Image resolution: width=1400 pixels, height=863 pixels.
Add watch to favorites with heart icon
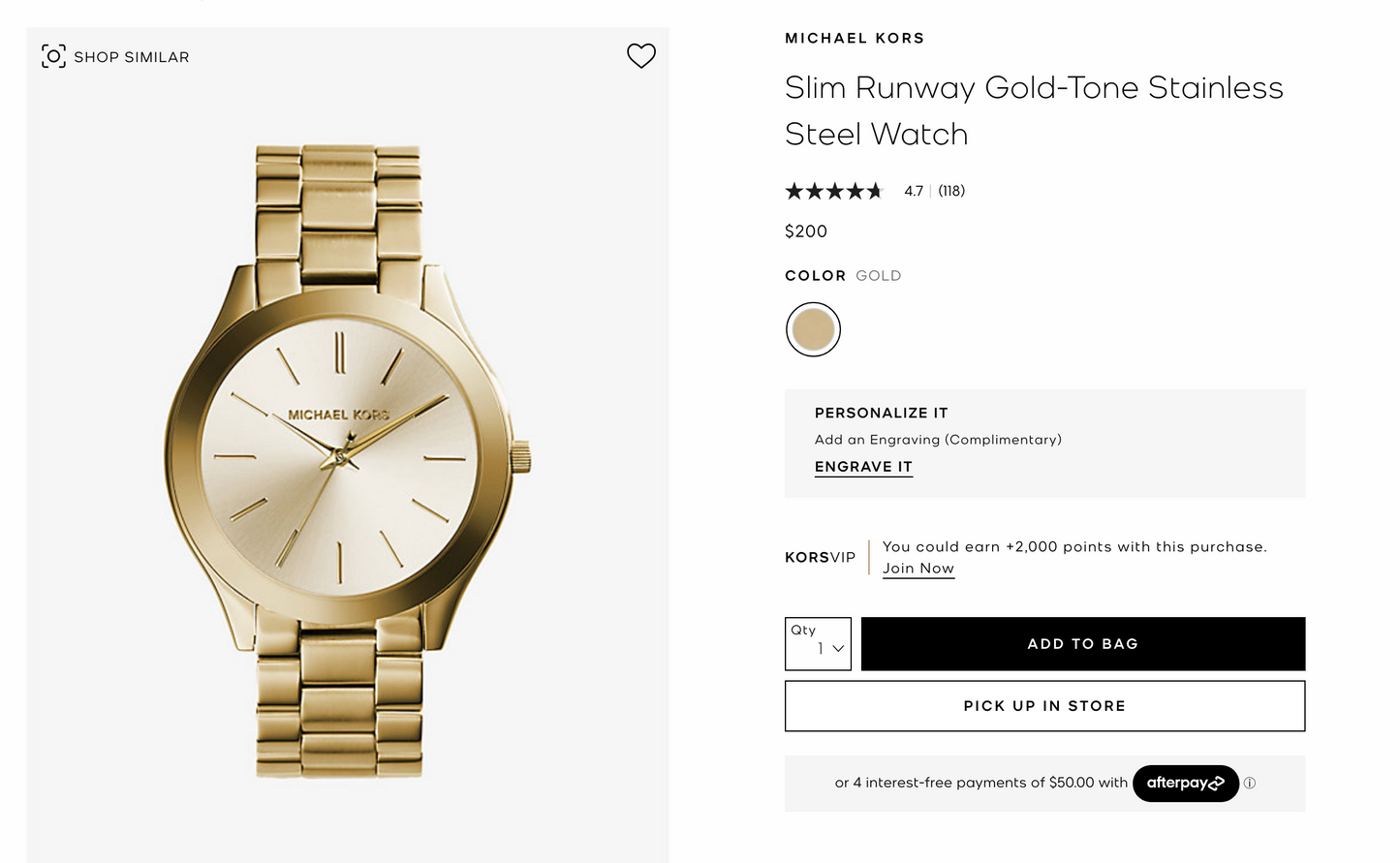pos(641,56)
